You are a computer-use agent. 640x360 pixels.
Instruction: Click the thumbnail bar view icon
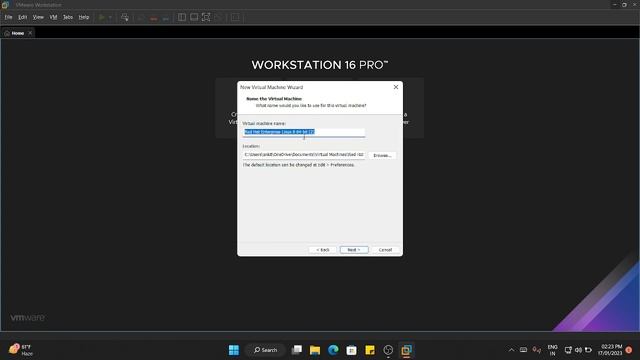tap(194, 17)
